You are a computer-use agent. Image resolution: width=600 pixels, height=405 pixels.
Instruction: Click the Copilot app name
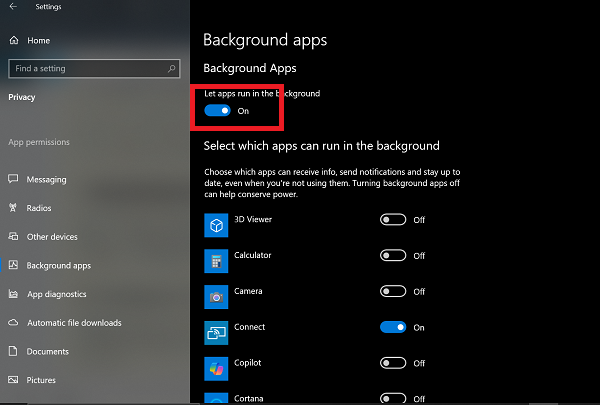[248, 363]
